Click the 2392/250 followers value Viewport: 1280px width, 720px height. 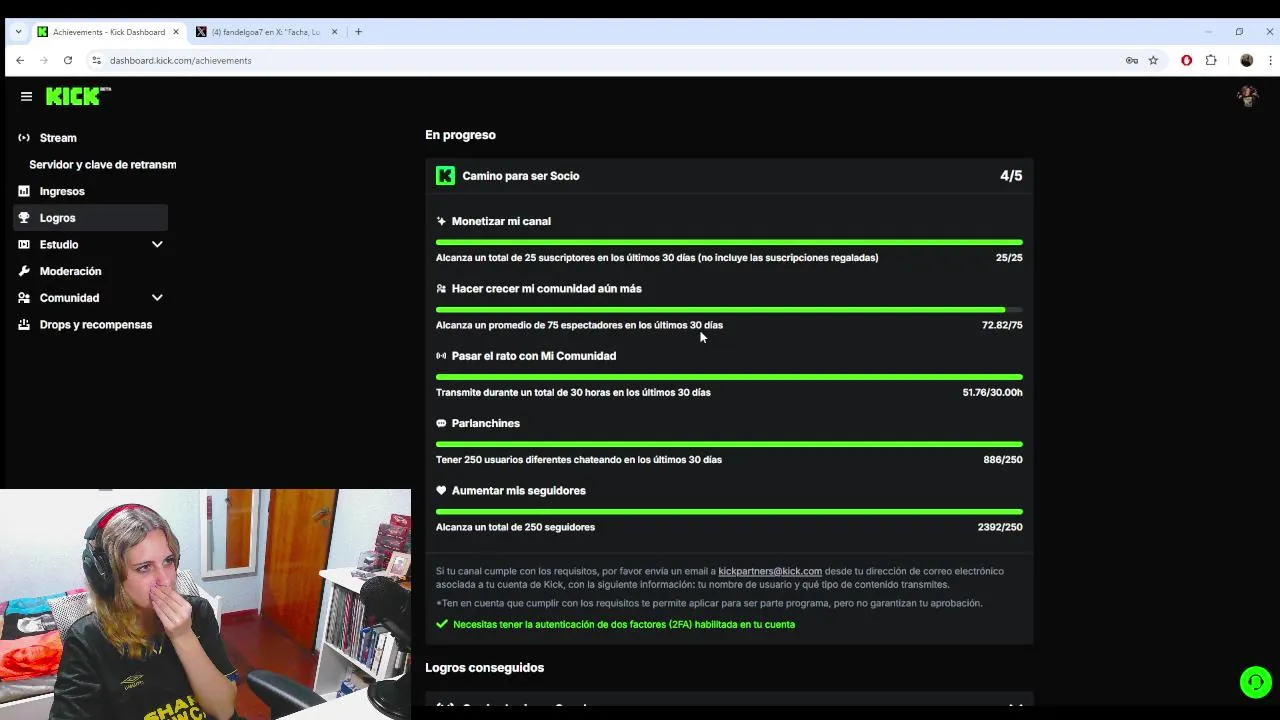pos(1000,527)
